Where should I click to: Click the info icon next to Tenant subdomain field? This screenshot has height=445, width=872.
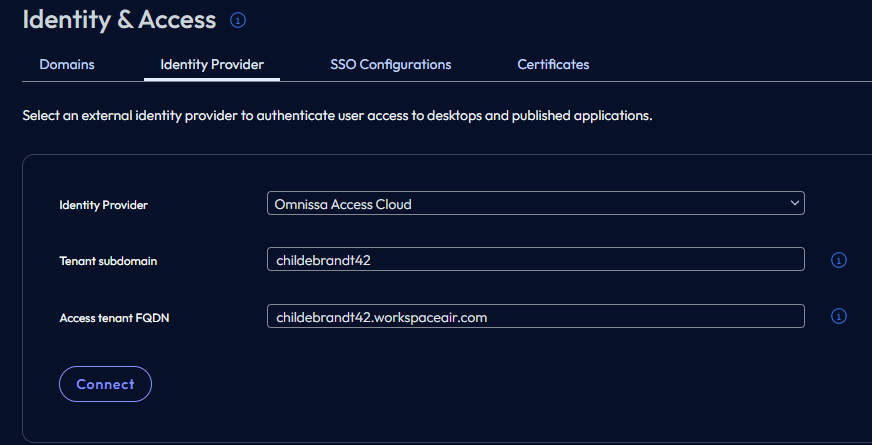tap(839, 260)
